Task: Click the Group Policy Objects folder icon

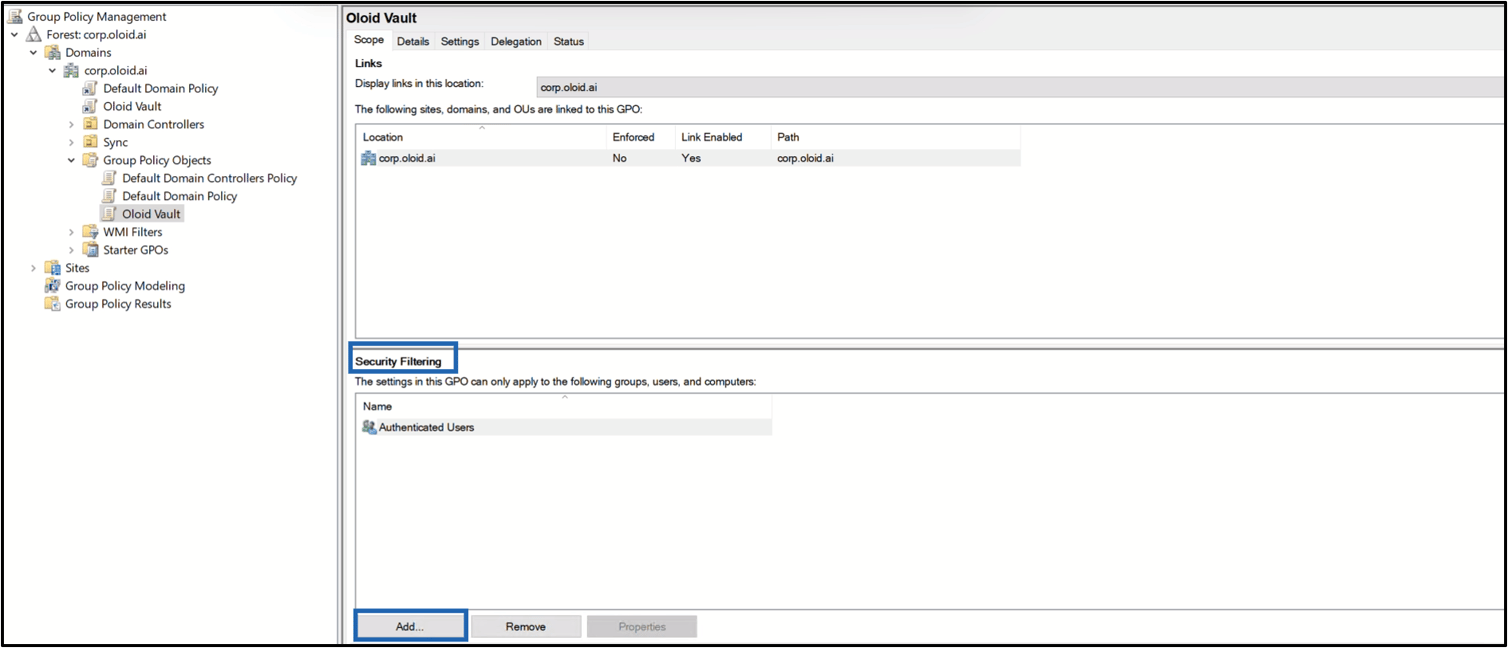Action: [x=91, y=160]
